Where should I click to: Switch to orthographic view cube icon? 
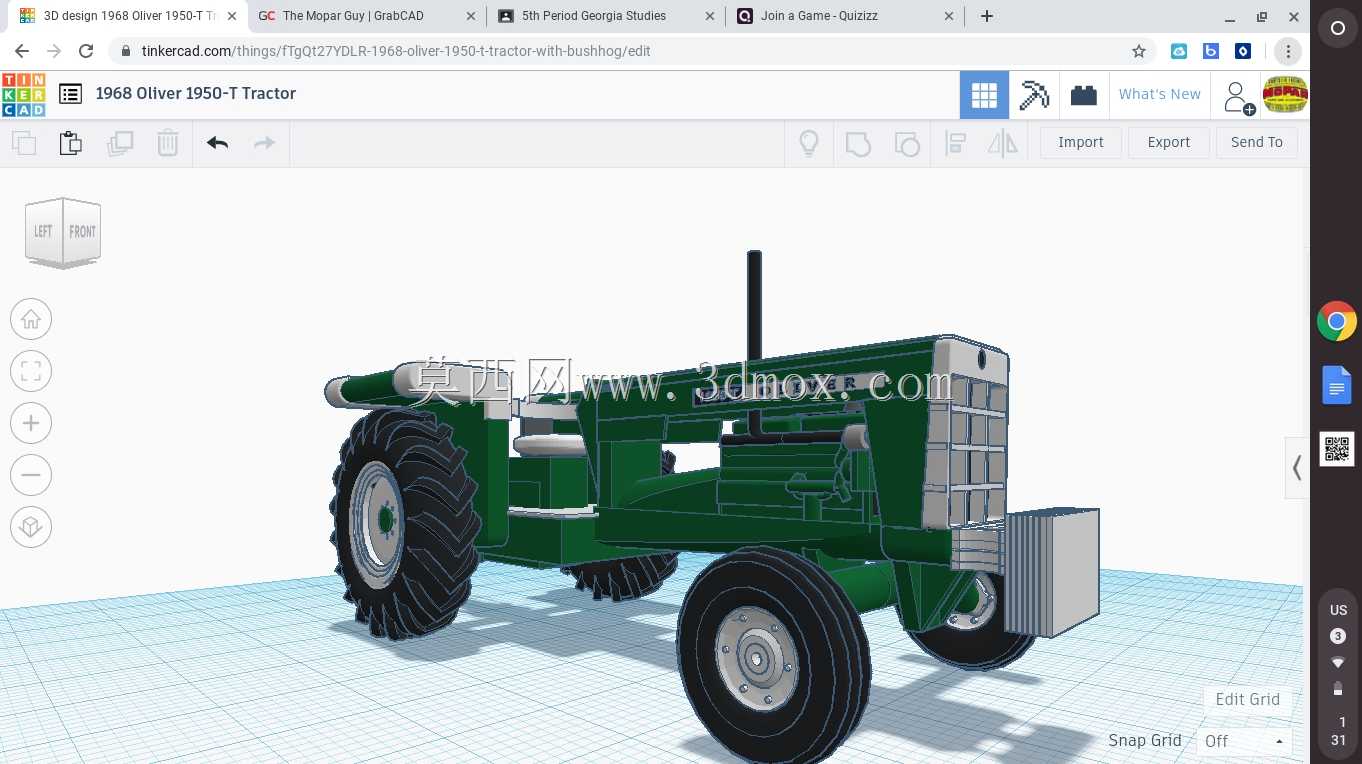pyautogui.click(x=31, y=527)
